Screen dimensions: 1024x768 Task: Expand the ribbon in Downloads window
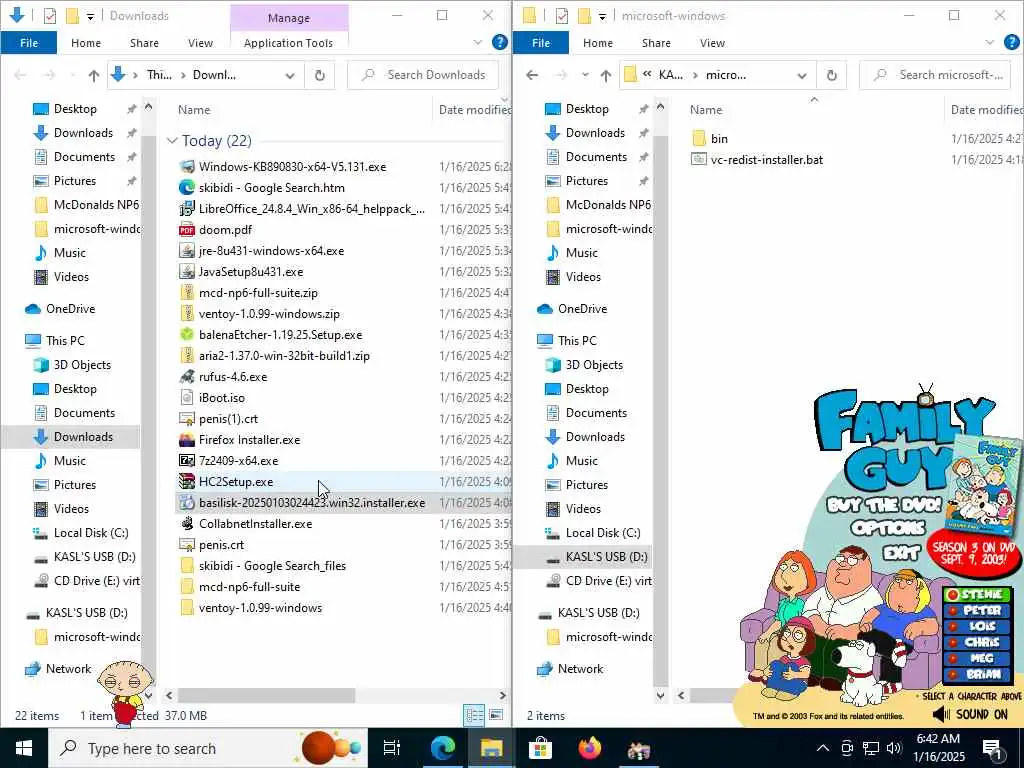[x=477, y=42]
